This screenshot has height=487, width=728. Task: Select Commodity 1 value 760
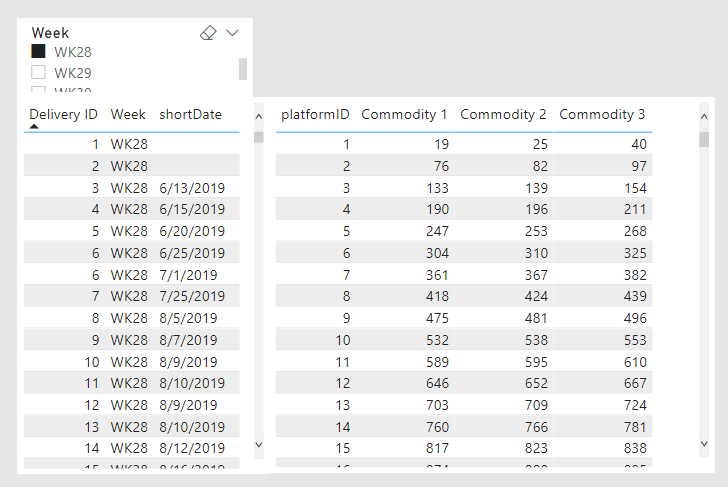coord(438,427)
